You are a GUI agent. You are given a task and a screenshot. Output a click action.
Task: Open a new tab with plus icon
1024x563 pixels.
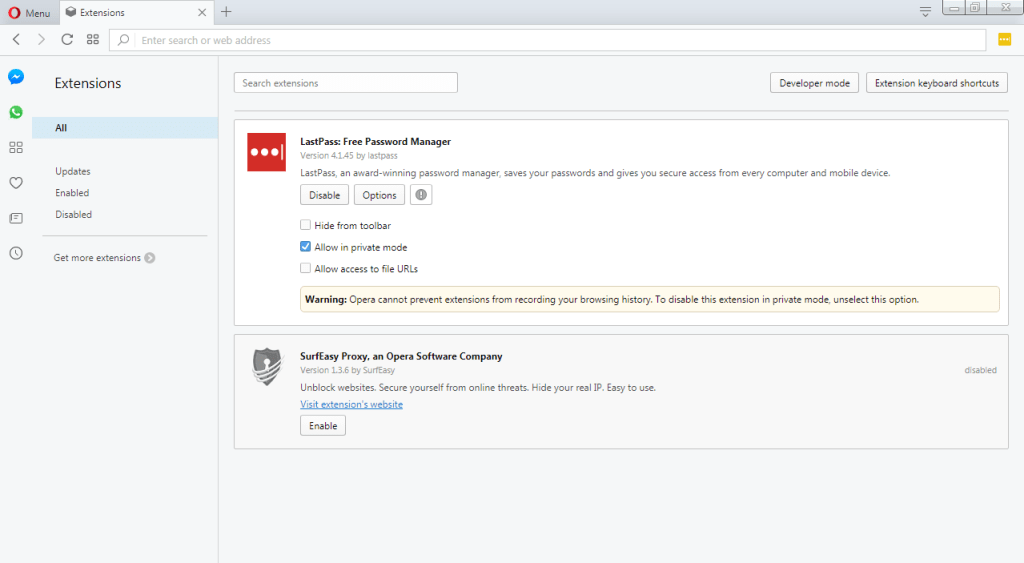[x=226, y=12]
